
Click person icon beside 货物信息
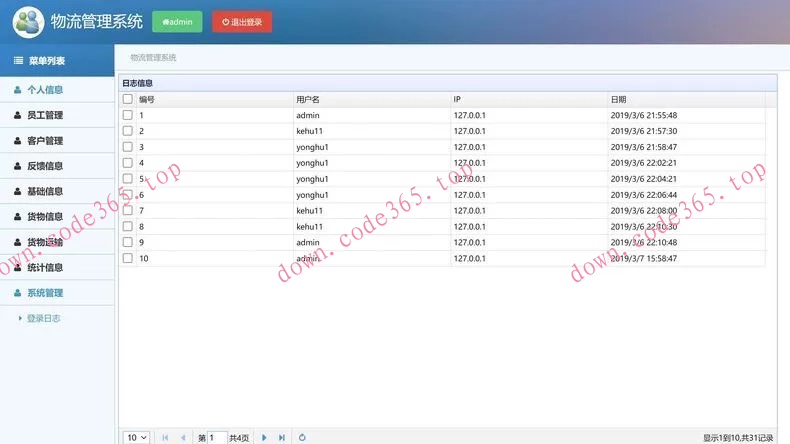(18, 217)
